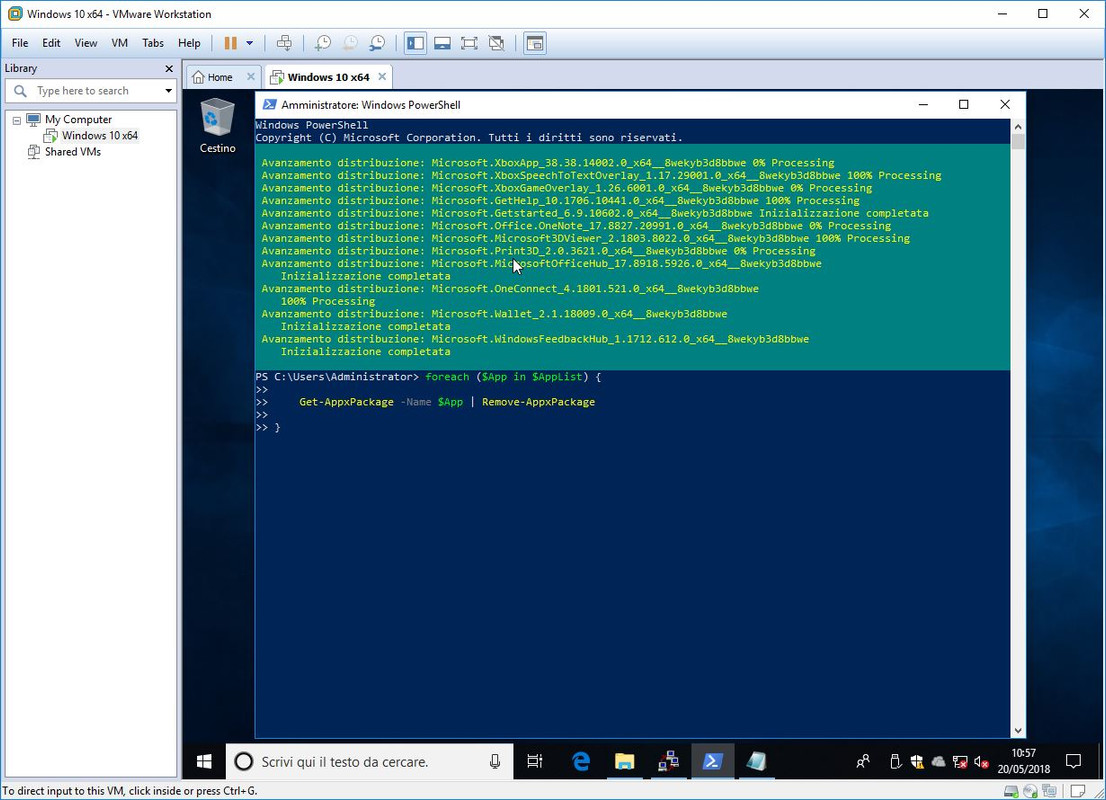The height and width of the screenshot is (800, 1106).
Task: Toggle Unity mode icon in the toolbar
Action: (497, 43)
